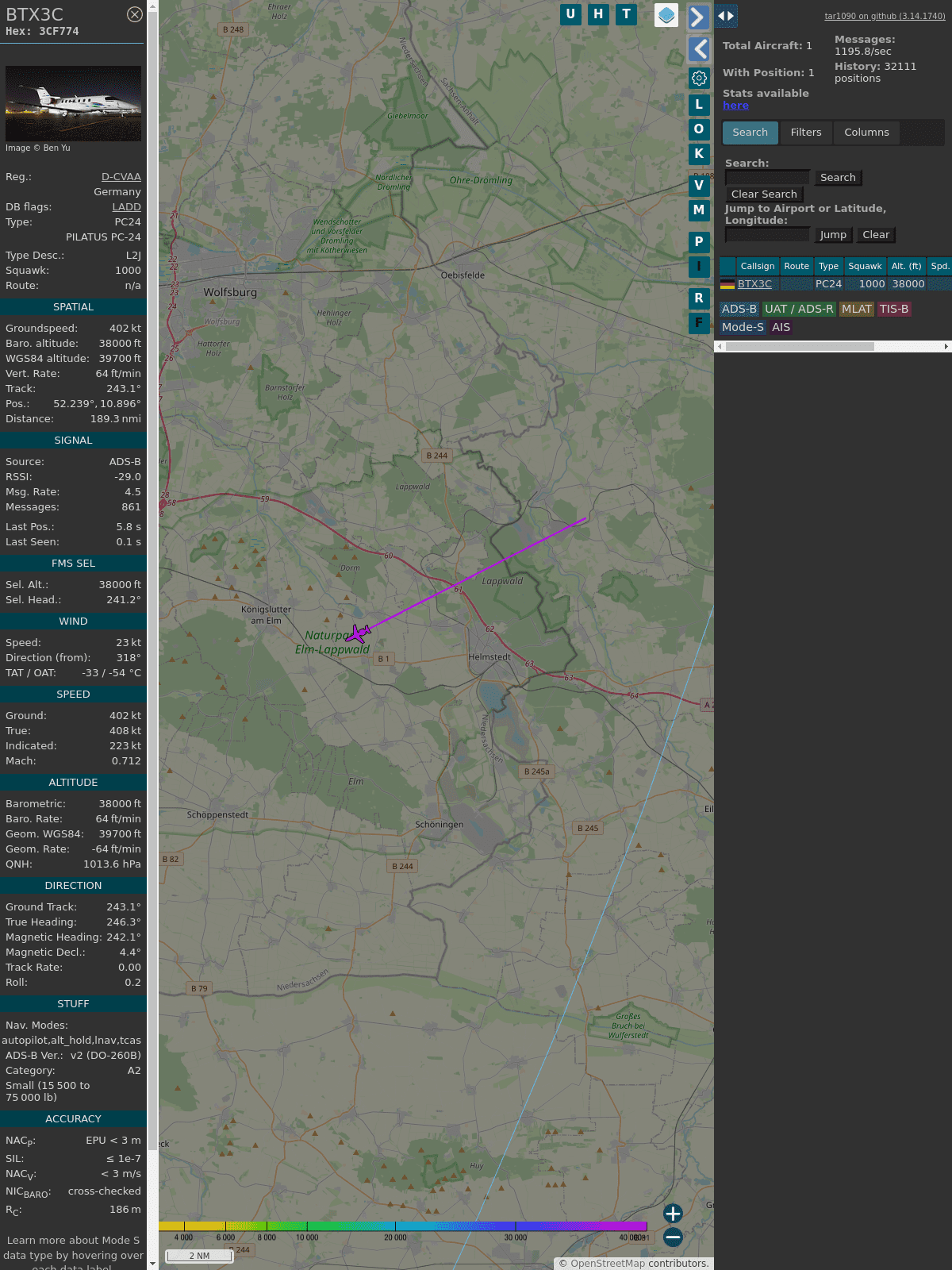This screenshot has height=1270, width=952.
Task: Toggle sidebar with the double-arrow button
Action: coord(726,16)
